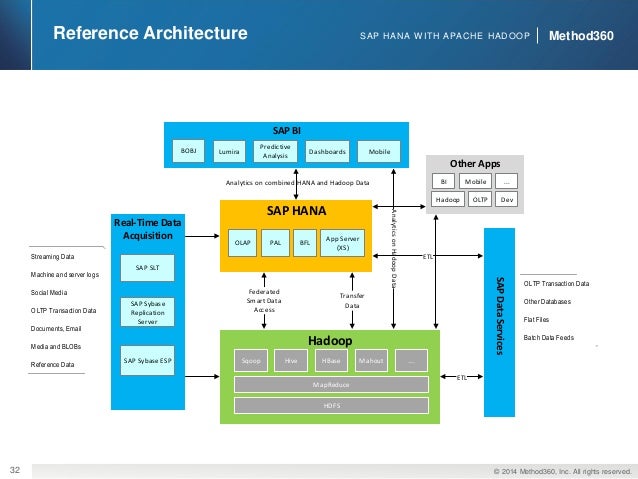
Task: Select the Dashboards box
Action: (327, 151)
